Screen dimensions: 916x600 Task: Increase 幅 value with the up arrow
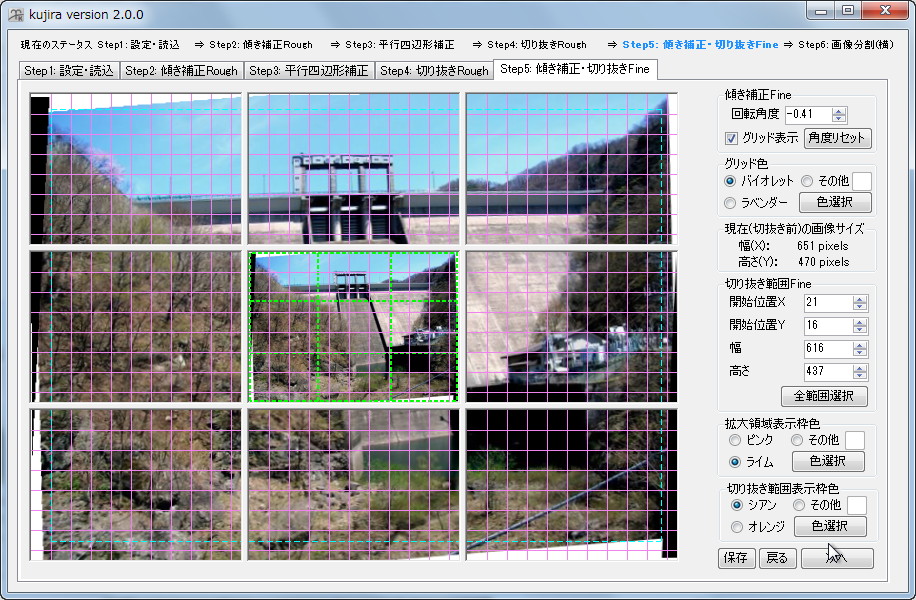[x=859, y=345]
